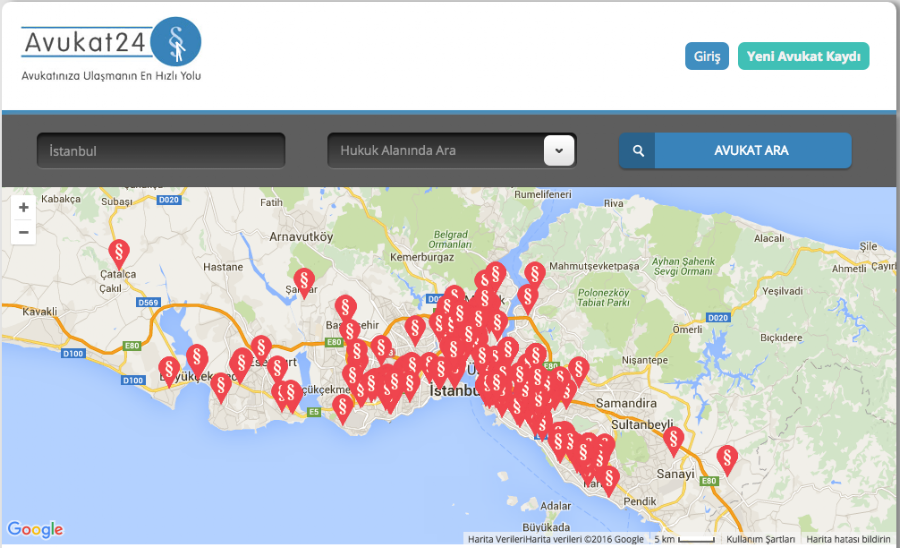Viewport: 900px width, 548px height.
Task: Click the Belgrad Ormanları label
Action: pos(451,239)
